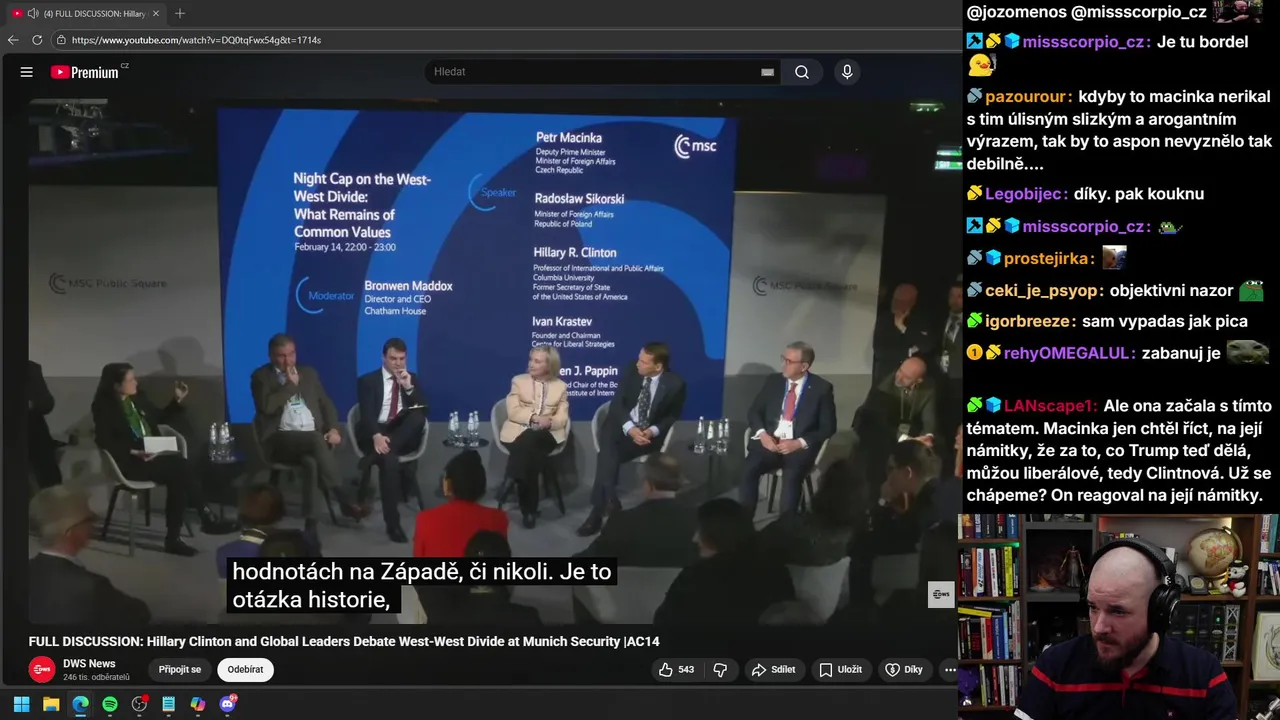
Task: Open more actions three-dot menu
Action: [x=950, y=670]
